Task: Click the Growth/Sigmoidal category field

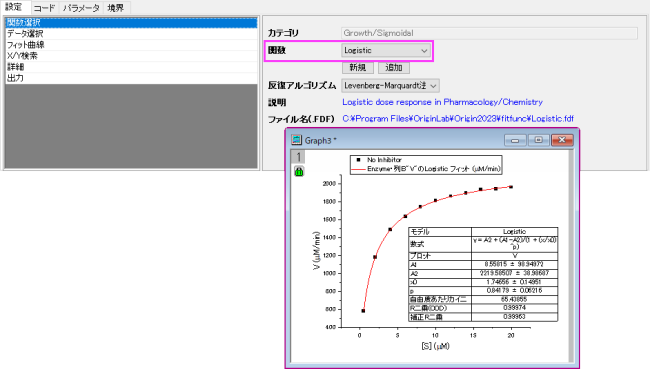Action: click(x=489, y=33)
